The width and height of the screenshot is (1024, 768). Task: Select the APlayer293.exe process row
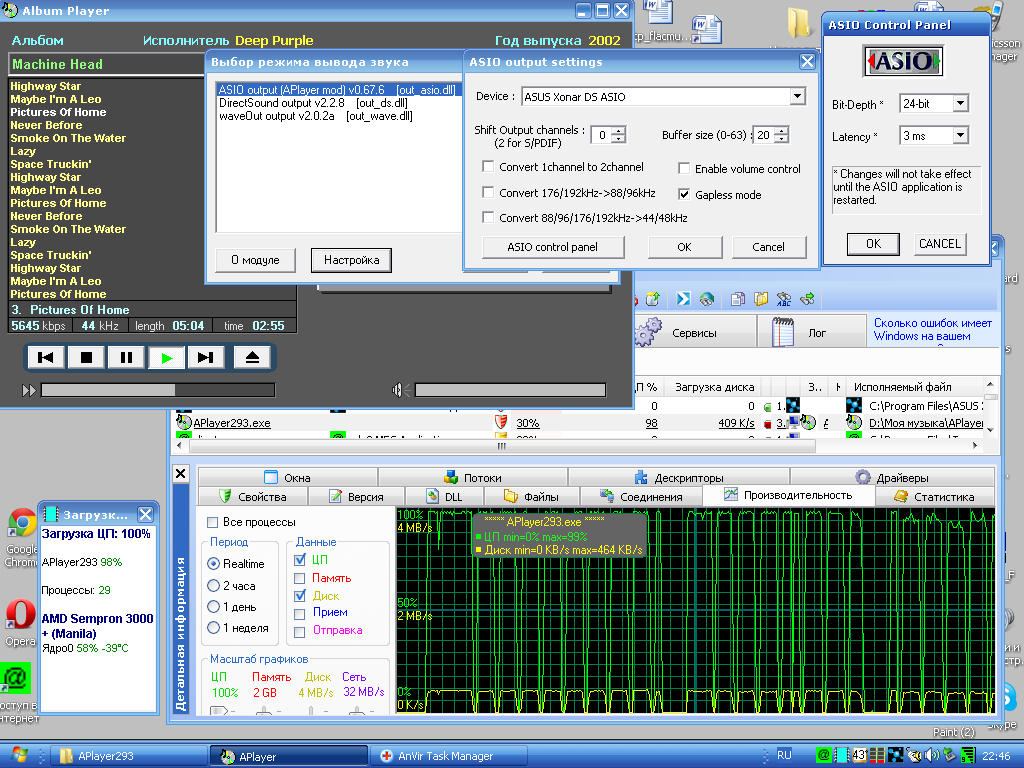581,423
